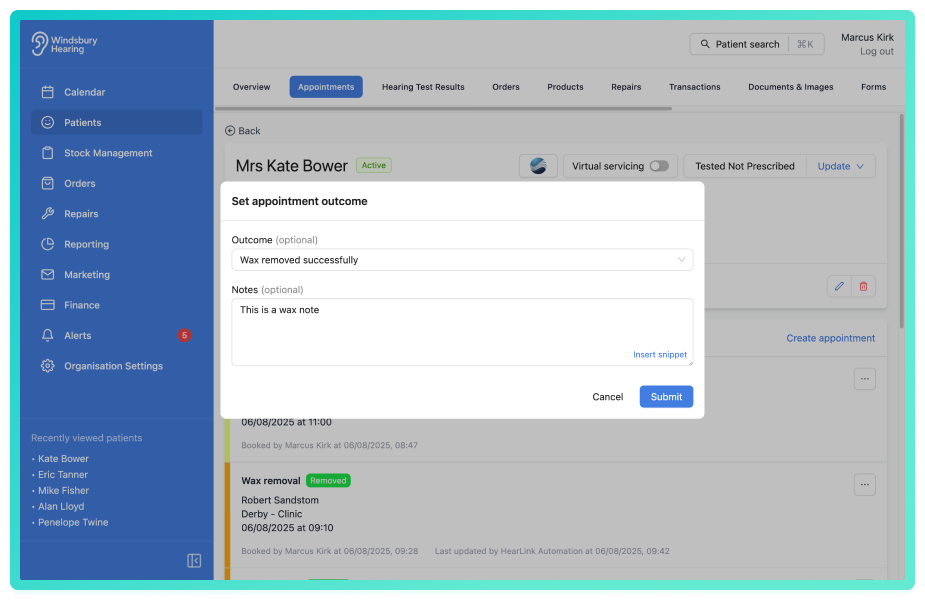Click into the Notes text area
Viewport: 925px width, 600px height.
462,332
